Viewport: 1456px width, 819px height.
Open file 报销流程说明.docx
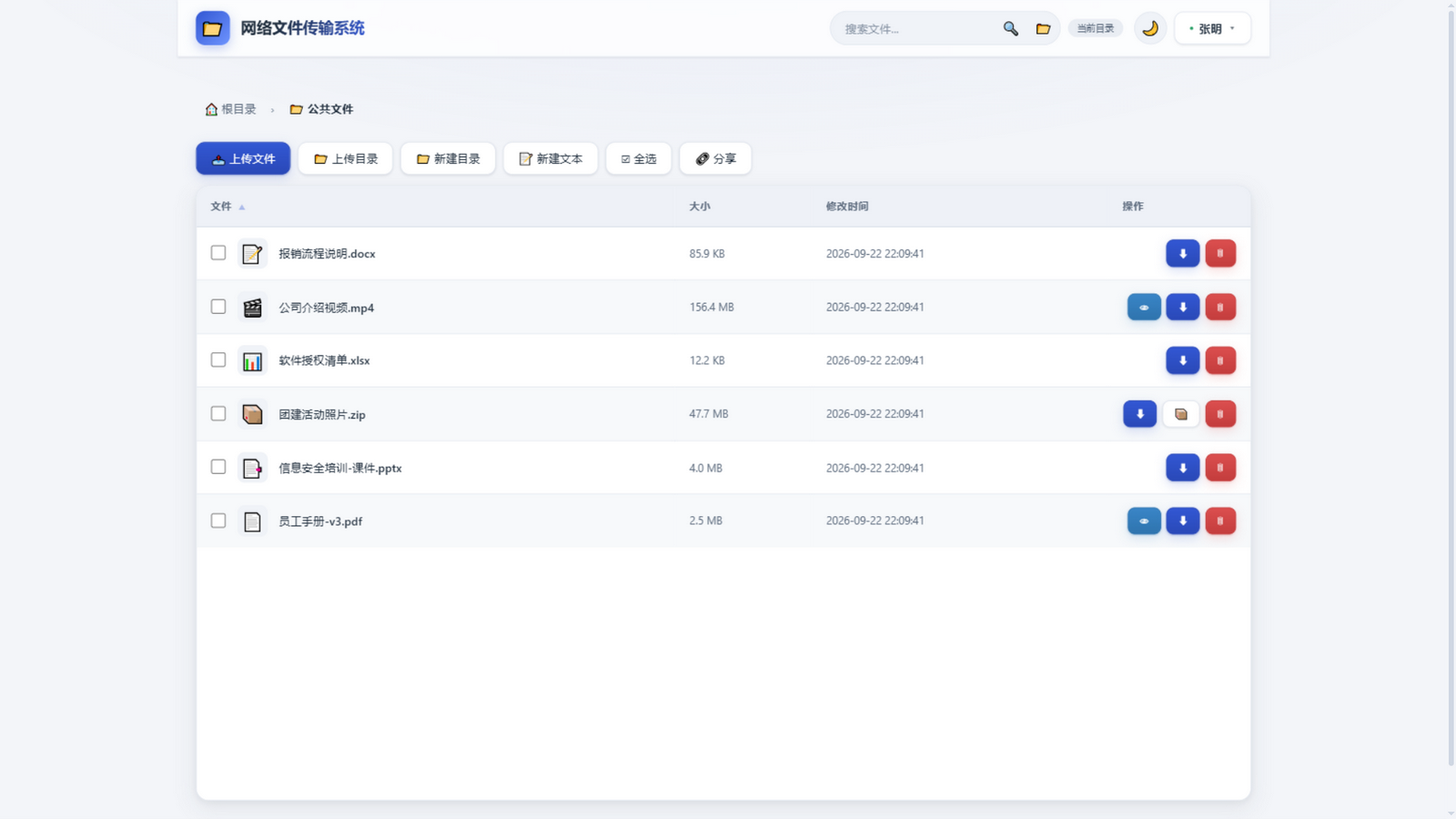(x=327, y=254)
